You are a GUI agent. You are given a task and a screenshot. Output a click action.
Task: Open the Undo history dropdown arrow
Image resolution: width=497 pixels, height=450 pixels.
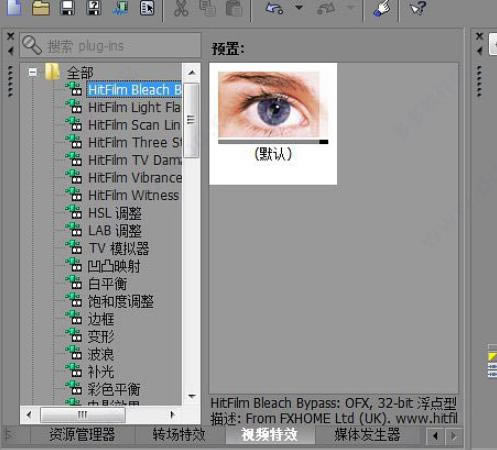[x=299, y=7]
